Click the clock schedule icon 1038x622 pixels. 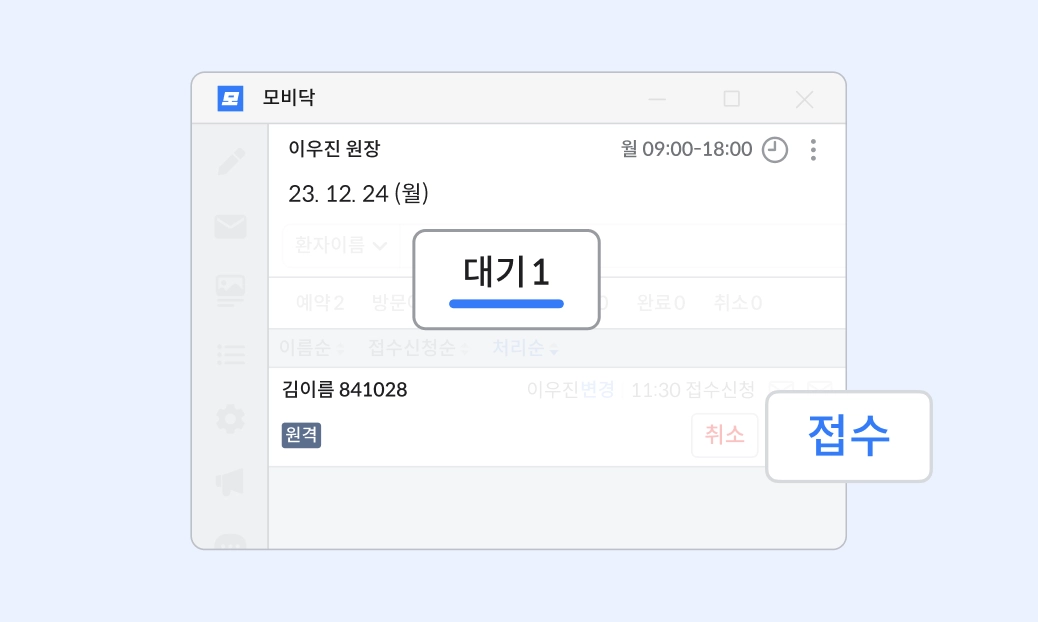[775, 150]
